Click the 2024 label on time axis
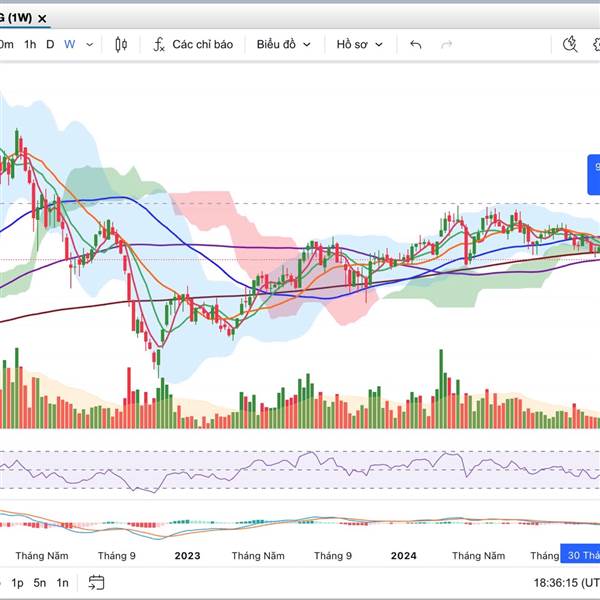This screenshot has width=600, height=600. coord(404,556)
